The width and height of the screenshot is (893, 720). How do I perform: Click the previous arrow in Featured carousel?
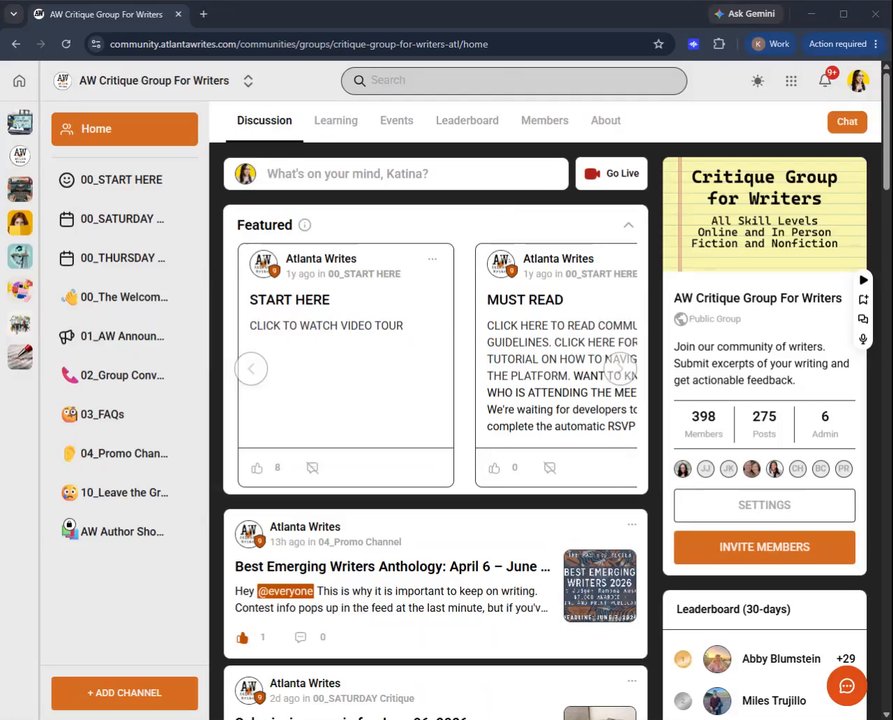coord(251,369)
